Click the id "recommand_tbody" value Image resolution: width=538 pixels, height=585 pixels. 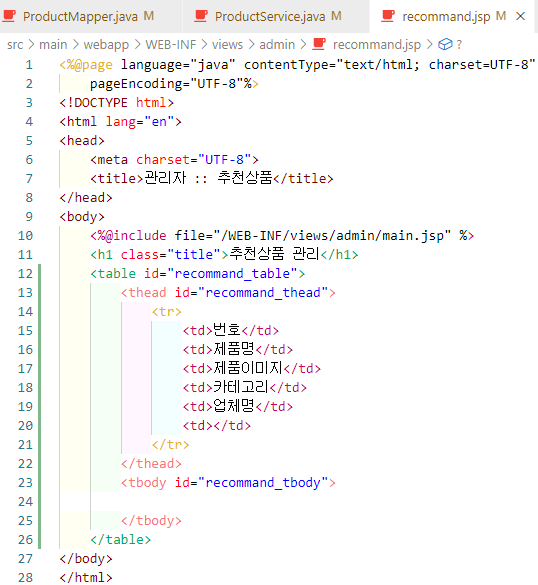[262, 483]
